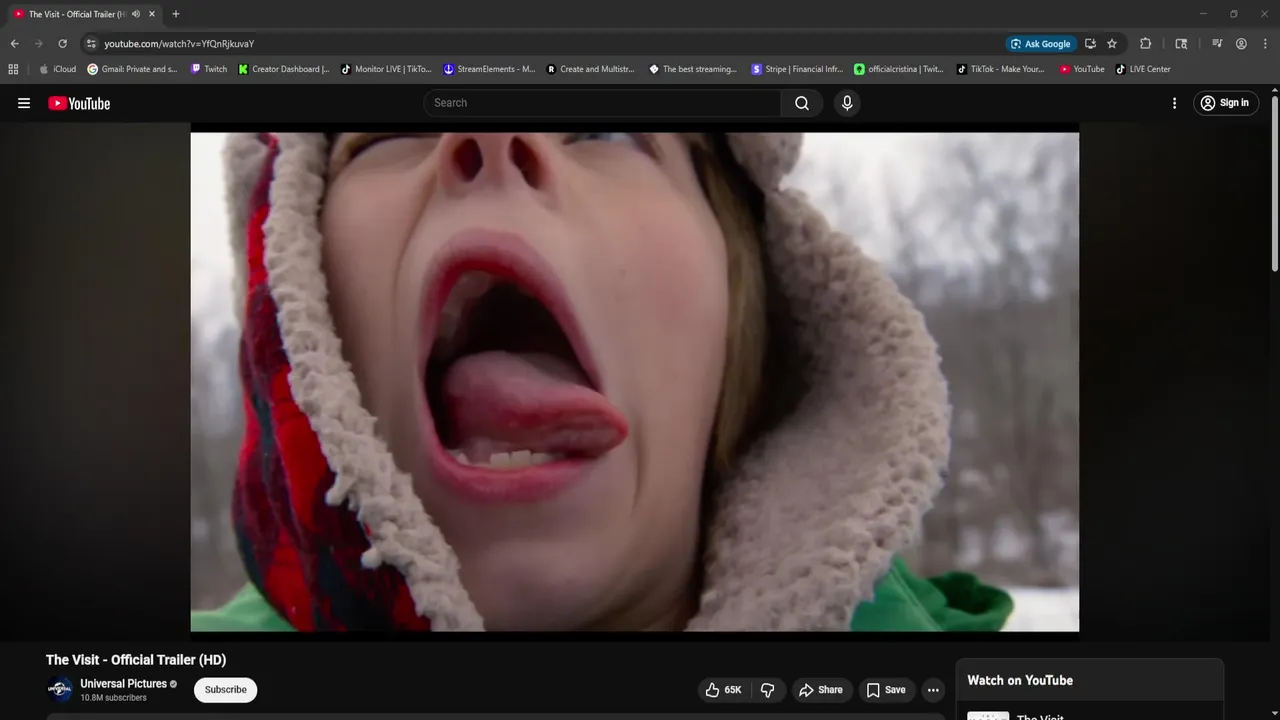Screen dimensions: 1280x720
Task: Select The Visit - Official Trailer tab
Action: [84, 14]
